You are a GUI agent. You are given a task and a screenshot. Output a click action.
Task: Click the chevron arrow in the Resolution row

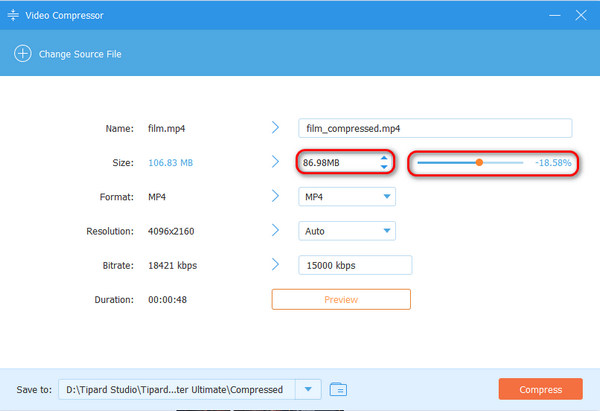pyautogui.click(x=275, y=230)
